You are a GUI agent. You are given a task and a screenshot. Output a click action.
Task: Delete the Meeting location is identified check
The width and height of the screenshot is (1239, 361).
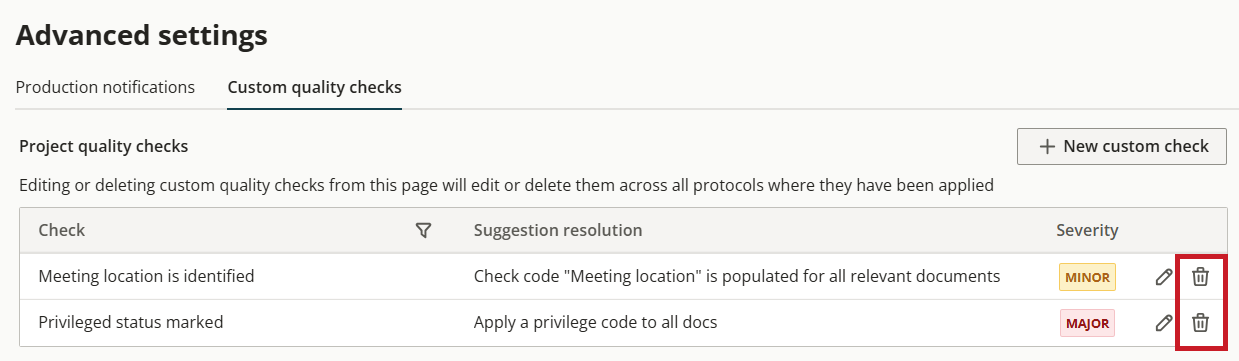(x=1201, y=277)
